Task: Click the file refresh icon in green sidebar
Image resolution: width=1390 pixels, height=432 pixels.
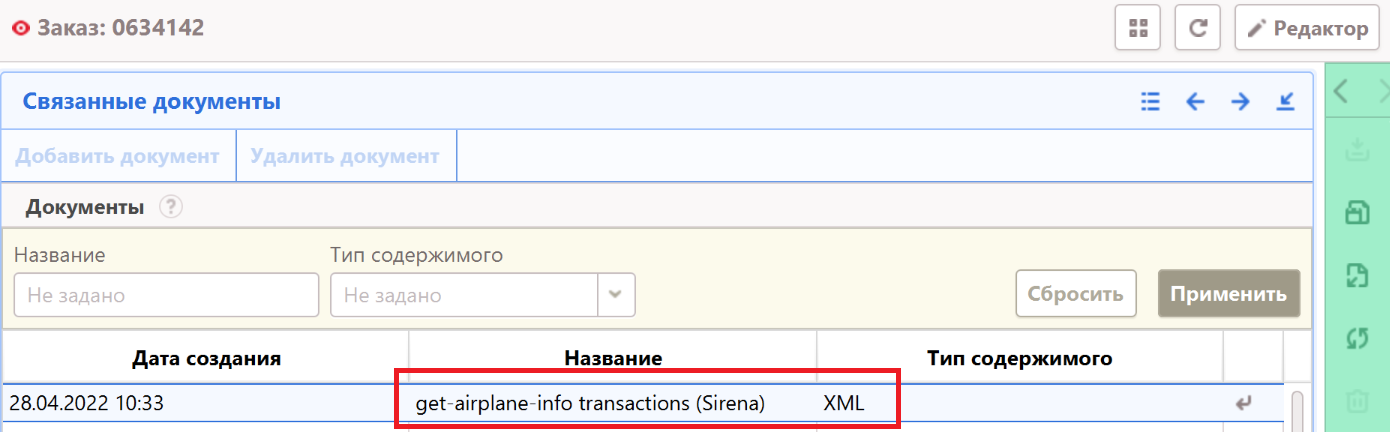Action: pos(1357,275)
